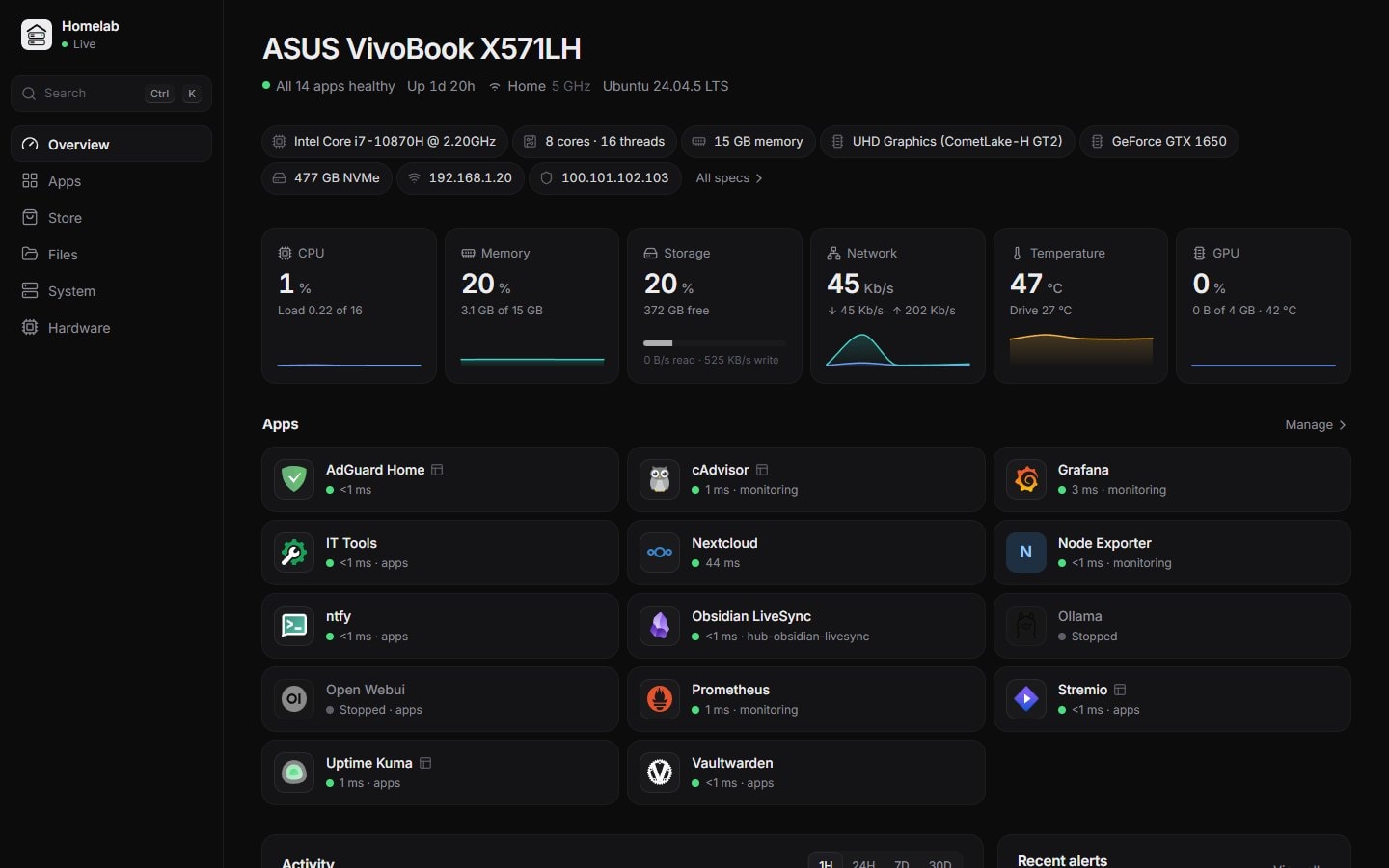Open the System sidebar page
This screenshot has height=868, width=1389.
(111, 290)
